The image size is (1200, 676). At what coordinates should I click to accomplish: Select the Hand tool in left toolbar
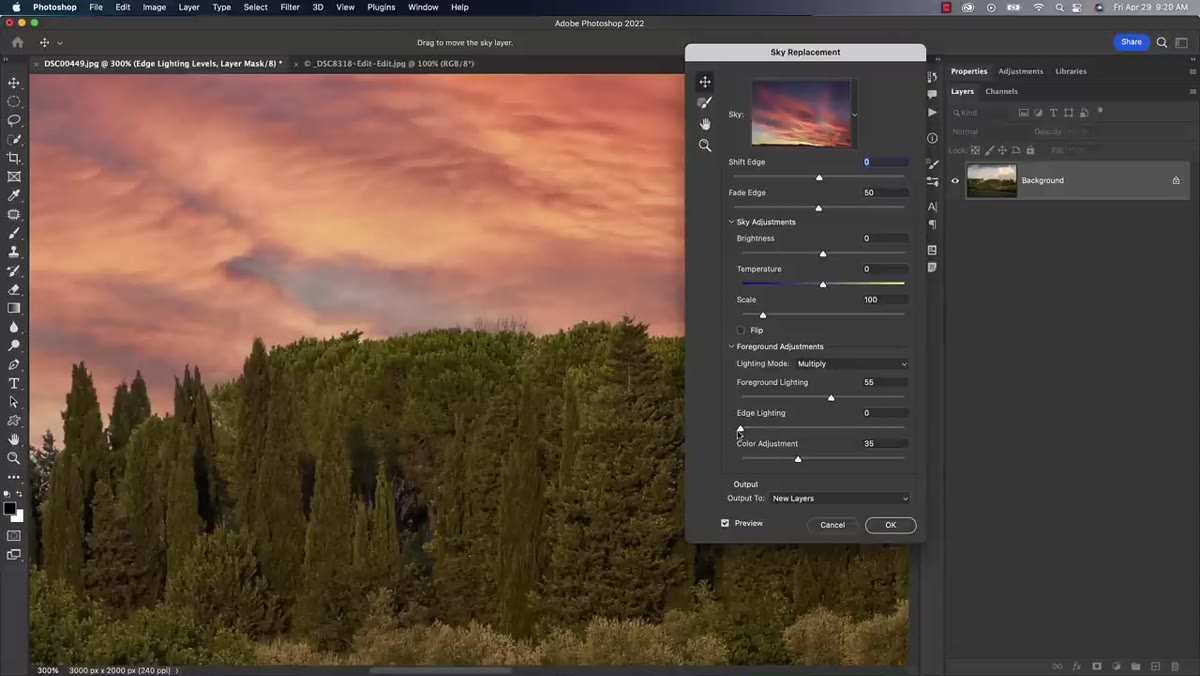tap(14, 439)
